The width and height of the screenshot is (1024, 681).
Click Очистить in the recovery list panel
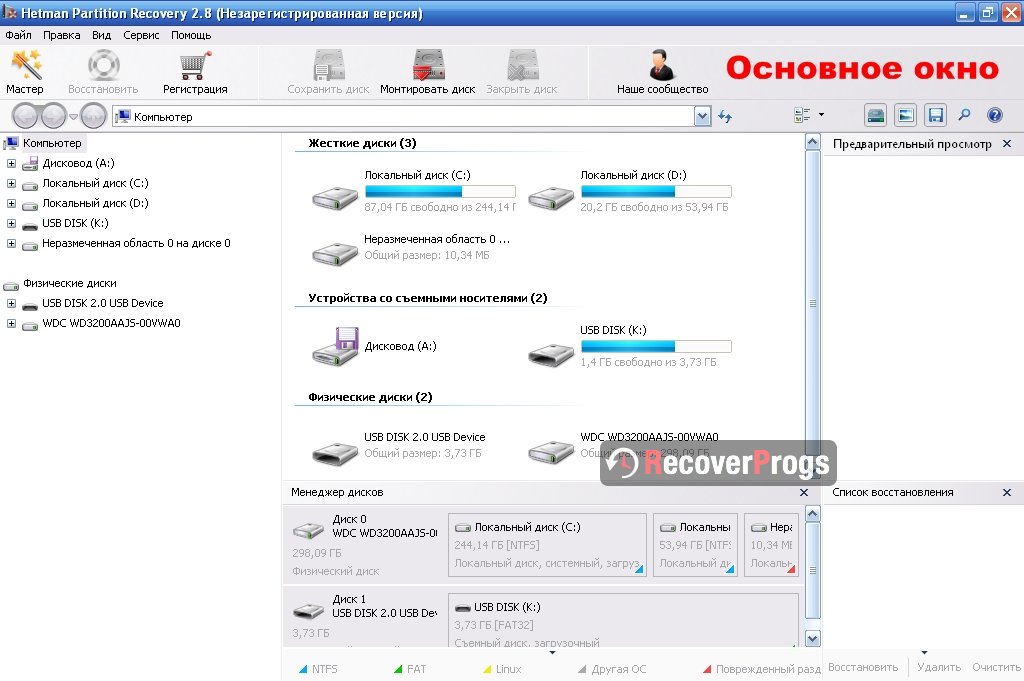(996, 667)
